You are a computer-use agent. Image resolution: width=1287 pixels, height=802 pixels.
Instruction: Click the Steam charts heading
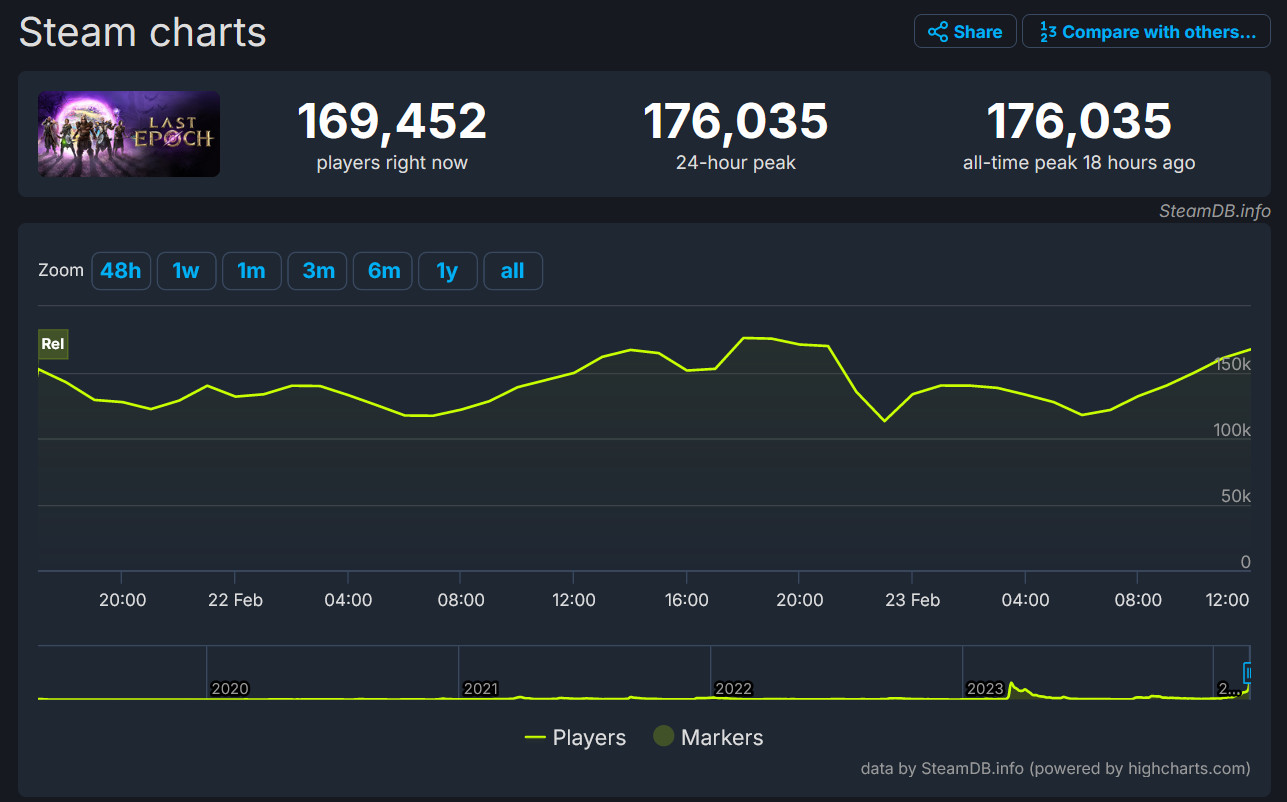(x=143, y=32)
